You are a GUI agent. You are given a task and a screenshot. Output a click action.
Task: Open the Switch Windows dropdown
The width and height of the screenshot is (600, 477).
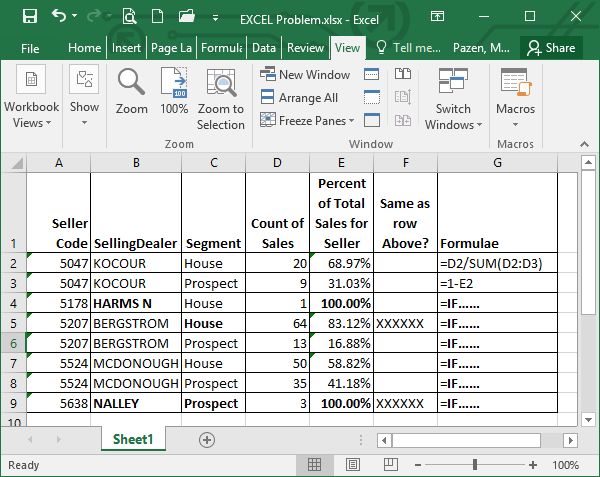click(453, 99)
